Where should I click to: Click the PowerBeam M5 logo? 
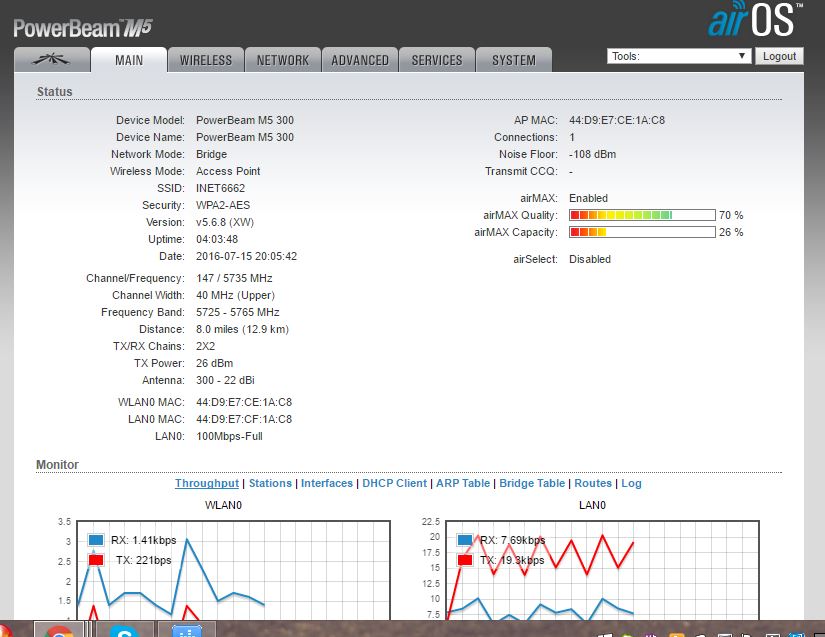[83, 28]
